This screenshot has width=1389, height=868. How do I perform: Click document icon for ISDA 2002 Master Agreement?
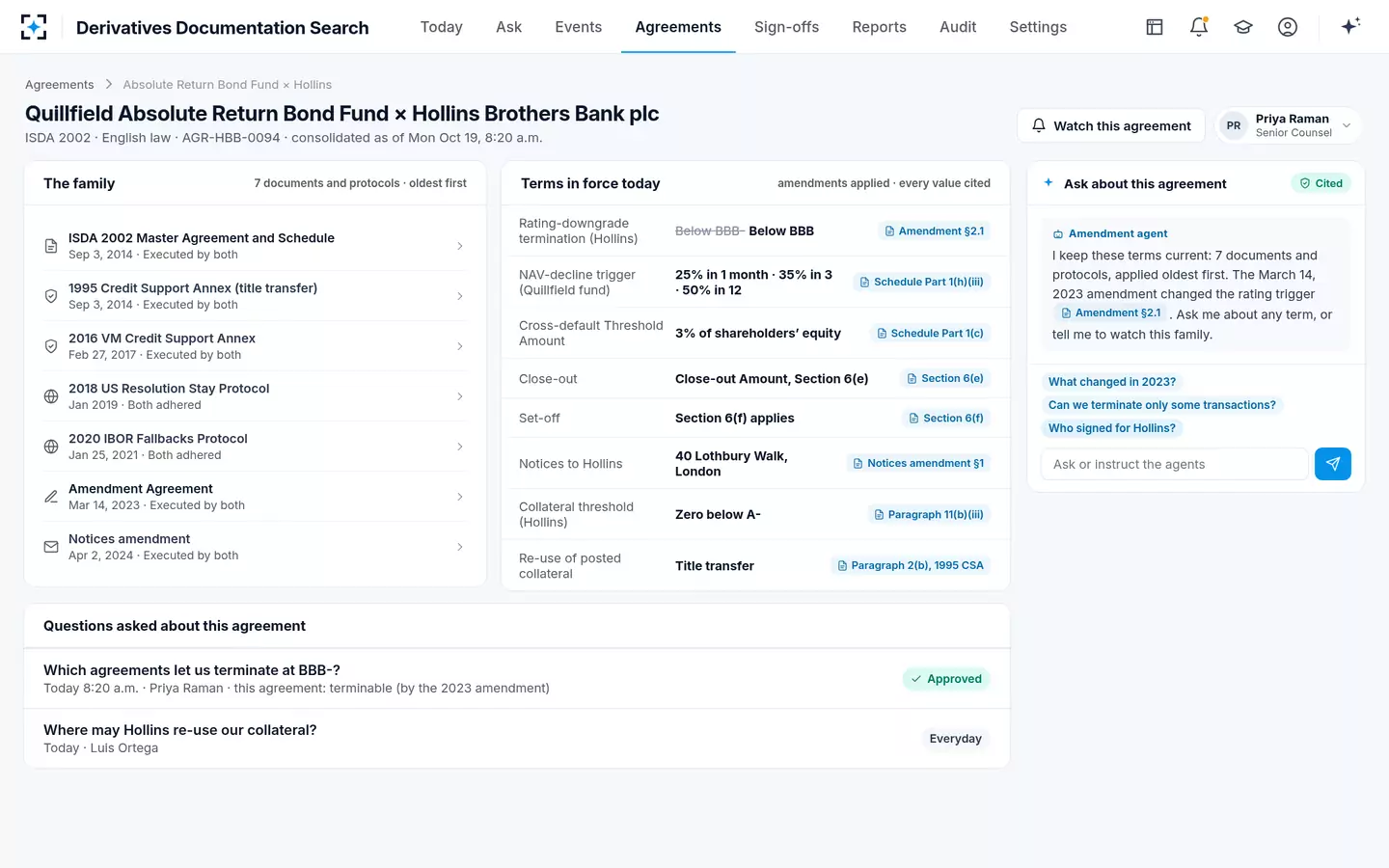point(51,246)
